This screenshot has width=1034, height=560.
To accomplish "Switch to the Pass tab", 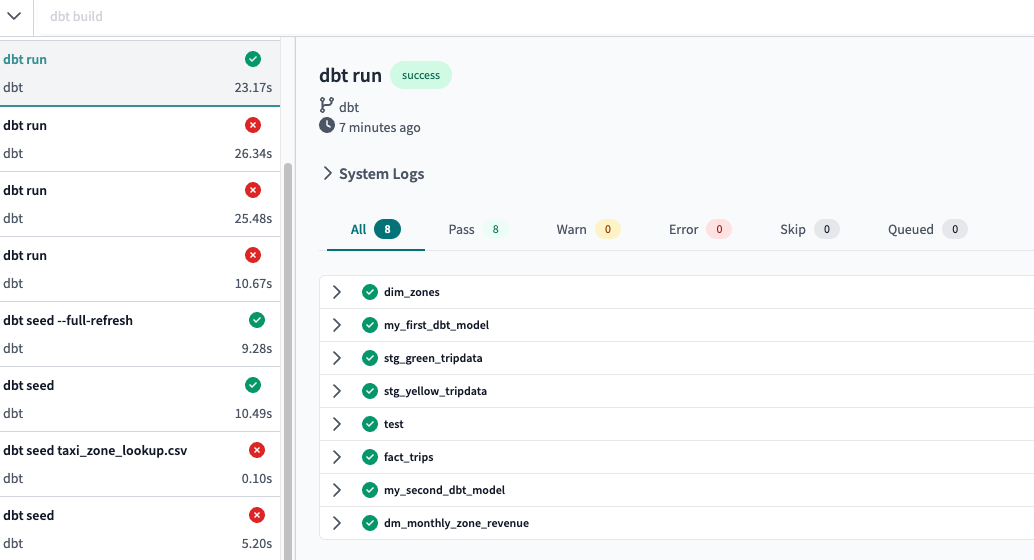I will click(477, 230).
